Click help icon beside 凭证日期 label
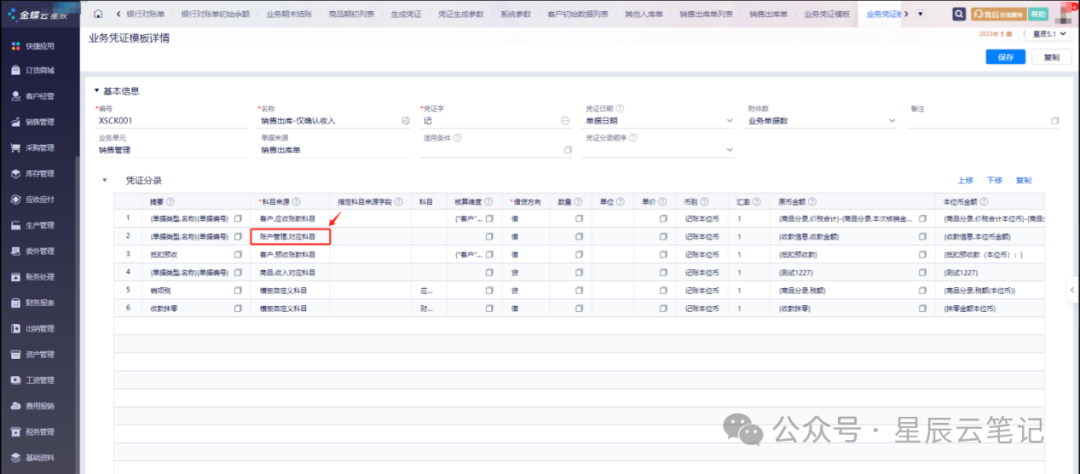 620,109
